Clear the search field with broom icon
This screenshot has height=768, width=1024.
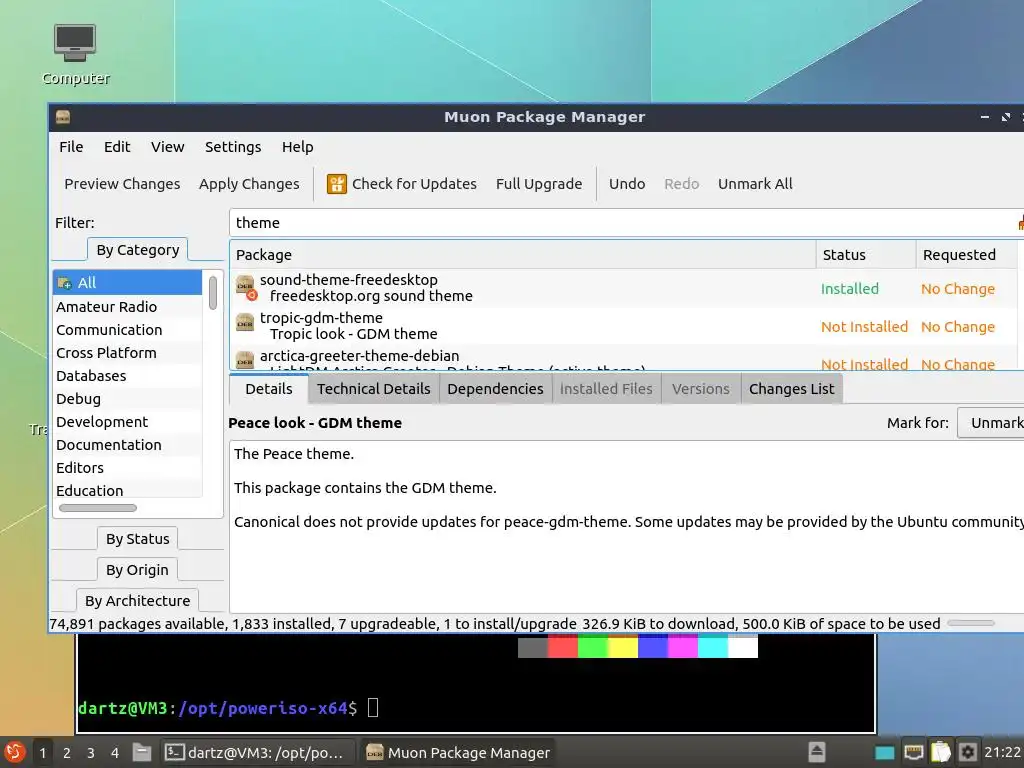click(1020, 223)
